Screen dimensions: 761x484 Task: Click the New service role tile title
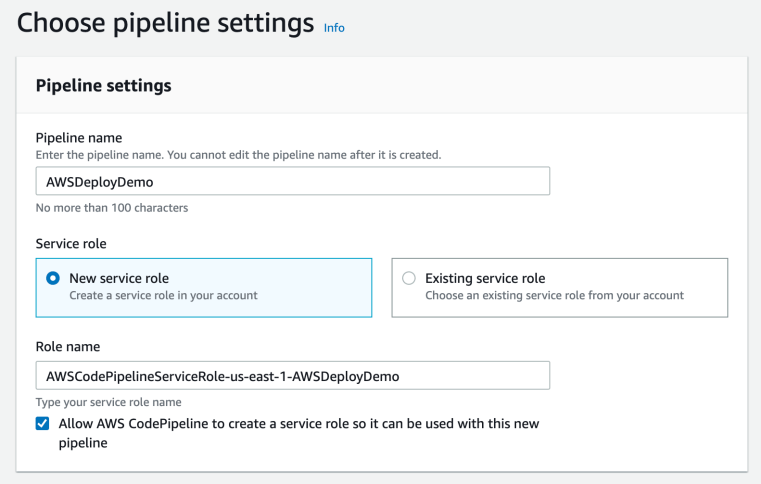point(119,278)
